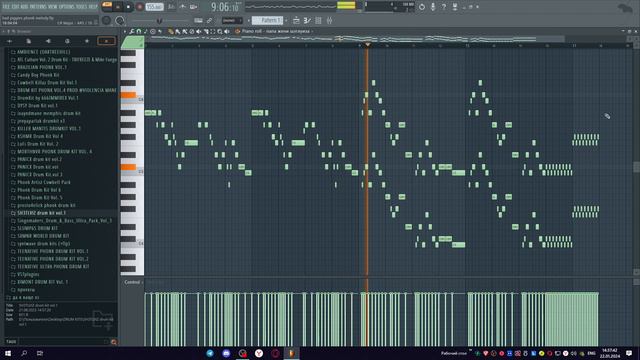Select the mute tool speaker icon
Viewport: 640px width, 360px height.
(x=199, y=31)
